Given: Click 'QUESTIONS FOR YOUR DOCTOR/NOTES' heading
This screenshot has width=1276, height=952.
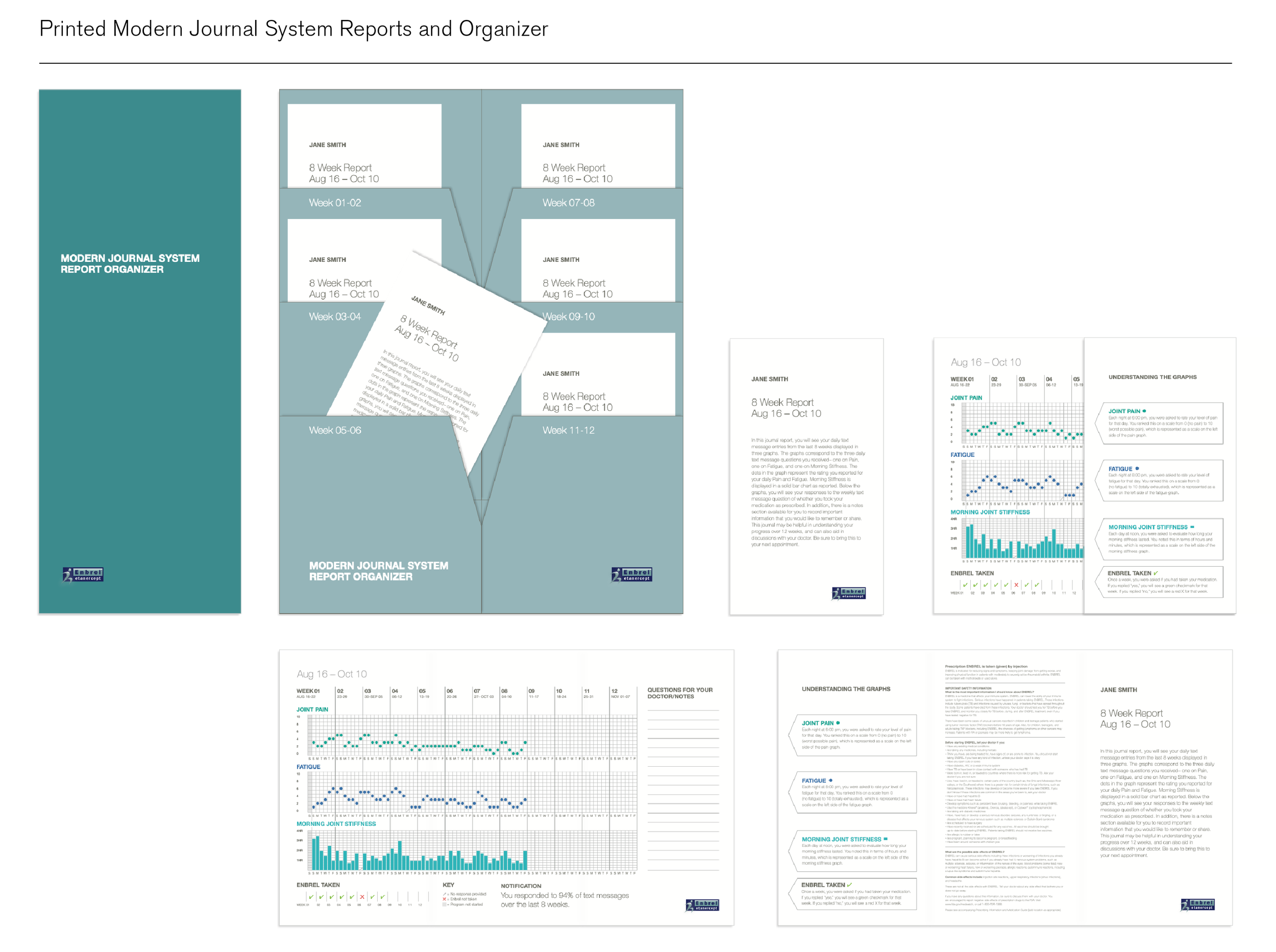Looking at the screenshot, I should coord(679,693).
